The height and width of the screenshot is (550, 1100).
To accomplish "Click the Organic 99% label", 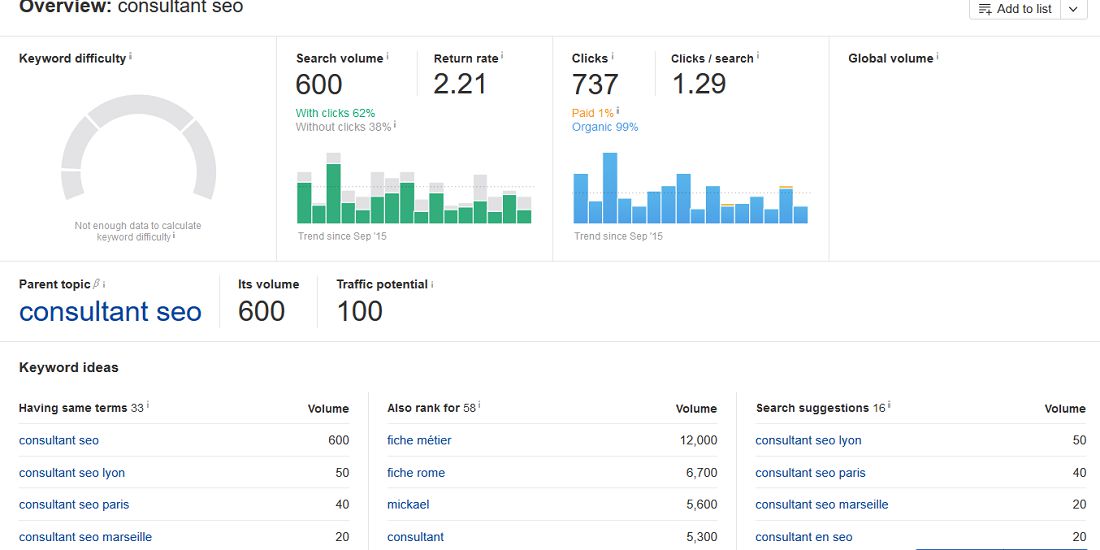I will tap(605, 127).
